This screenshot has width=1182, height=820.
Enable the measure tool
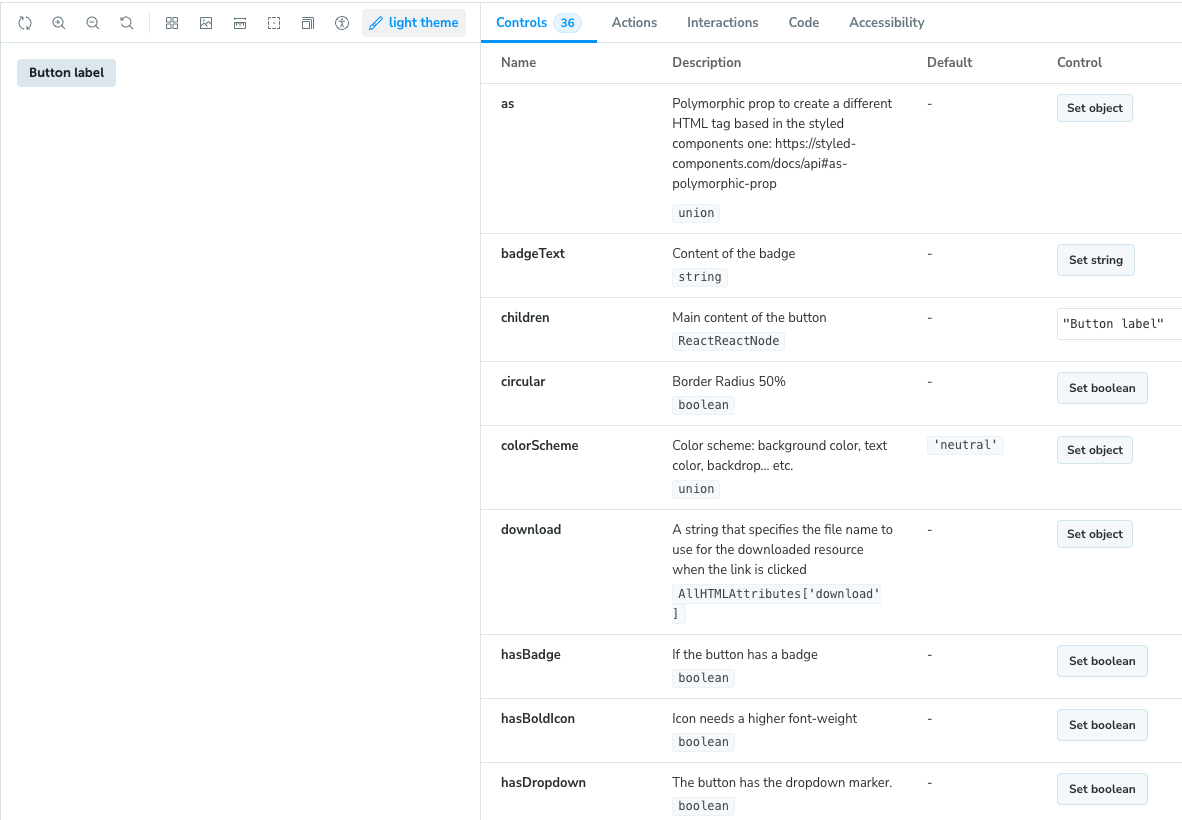(240, 23)
